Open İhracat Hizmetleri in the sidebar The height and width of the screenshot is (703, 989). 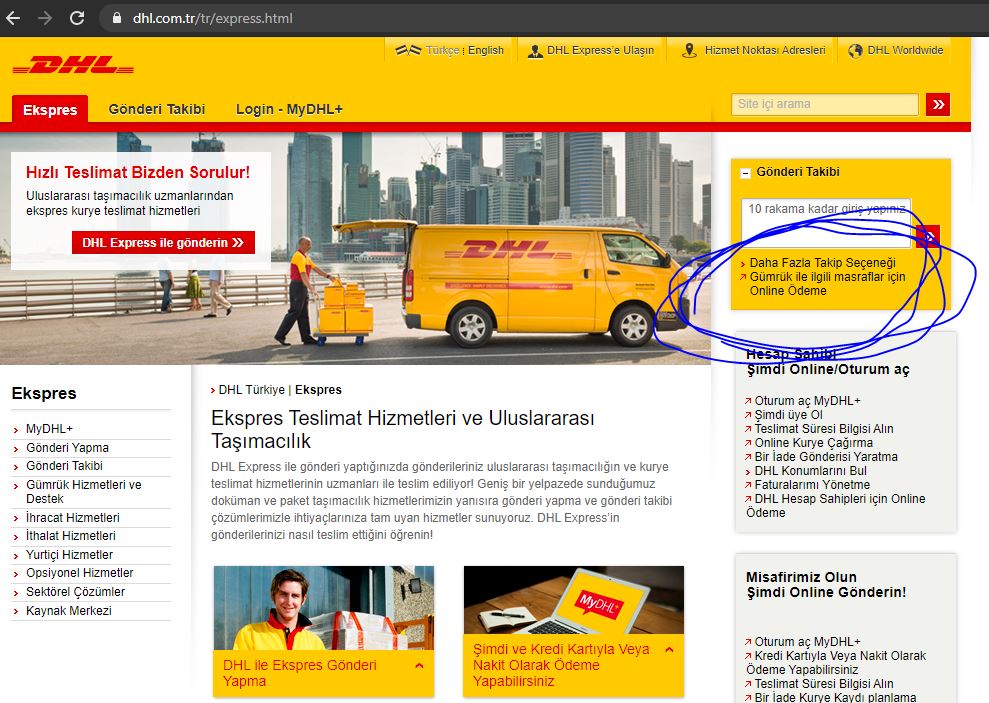pyautogui.click(x=73, y=518)
